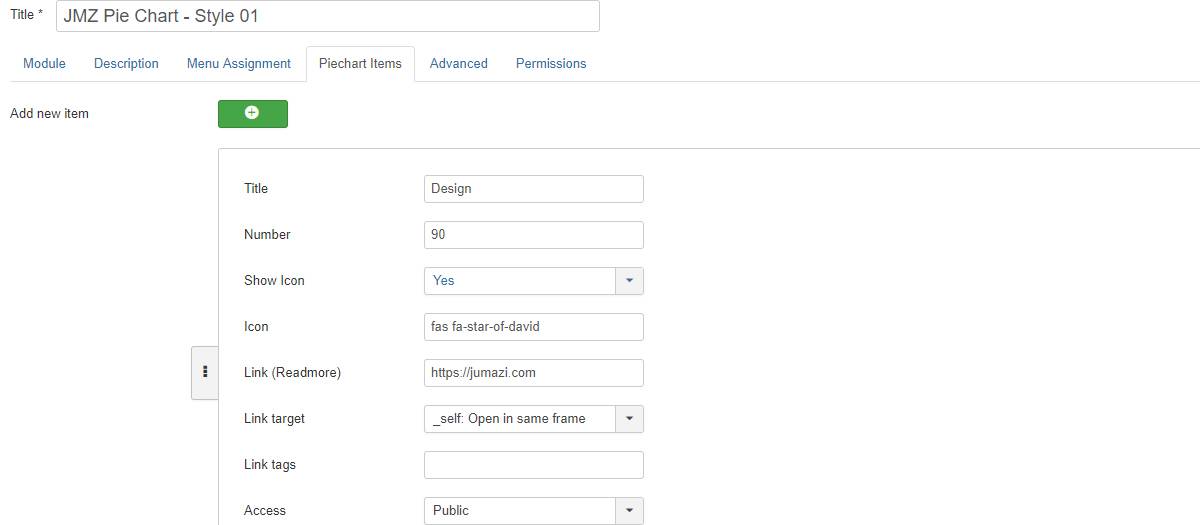Click the Link tags label
This screenshot has width=1200, height=525.
(x=270, y=464)
